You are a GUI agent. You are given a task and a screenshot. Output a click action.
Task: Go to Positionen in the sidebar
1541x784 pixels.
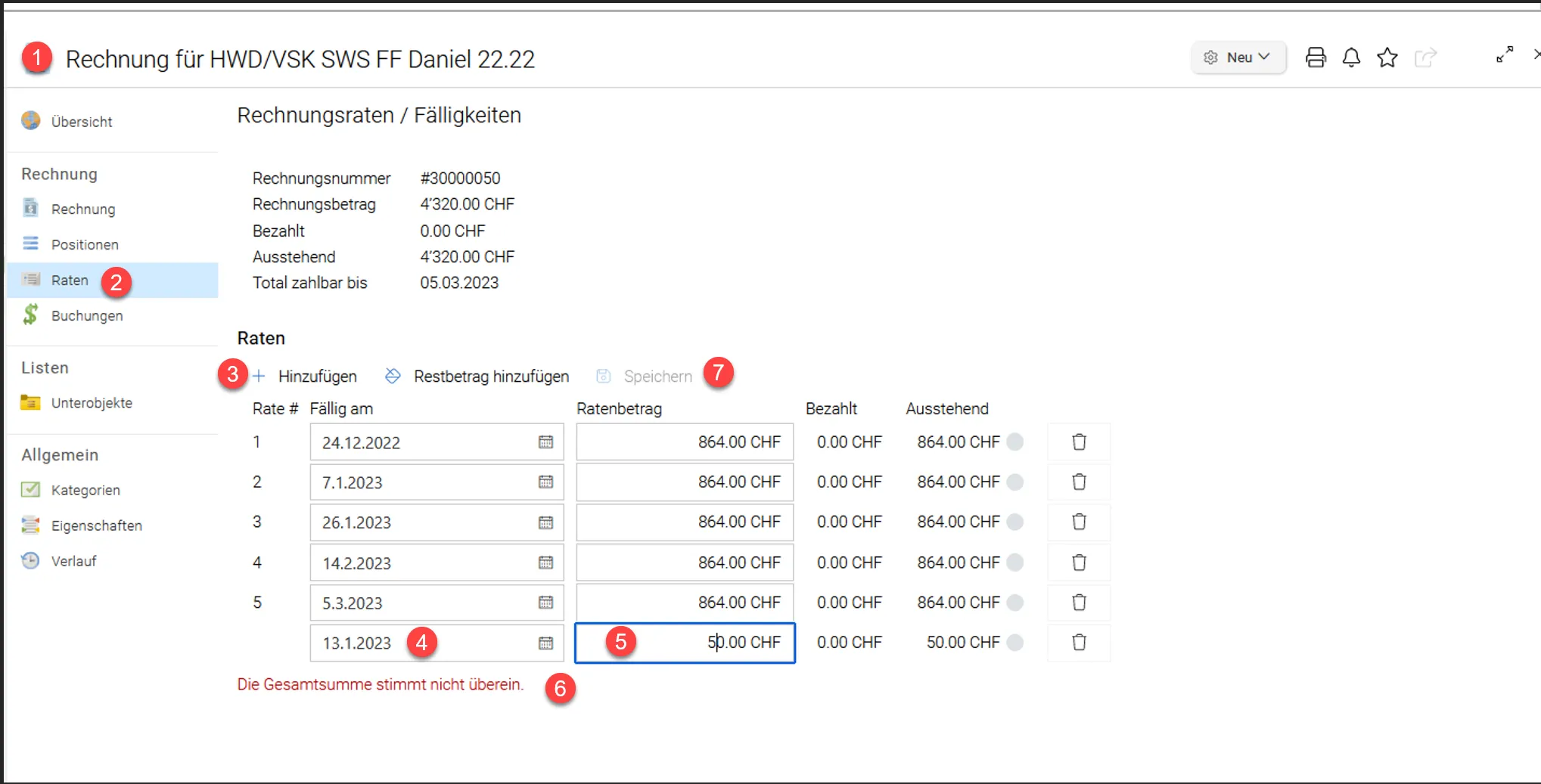click(x=85, y=245)
